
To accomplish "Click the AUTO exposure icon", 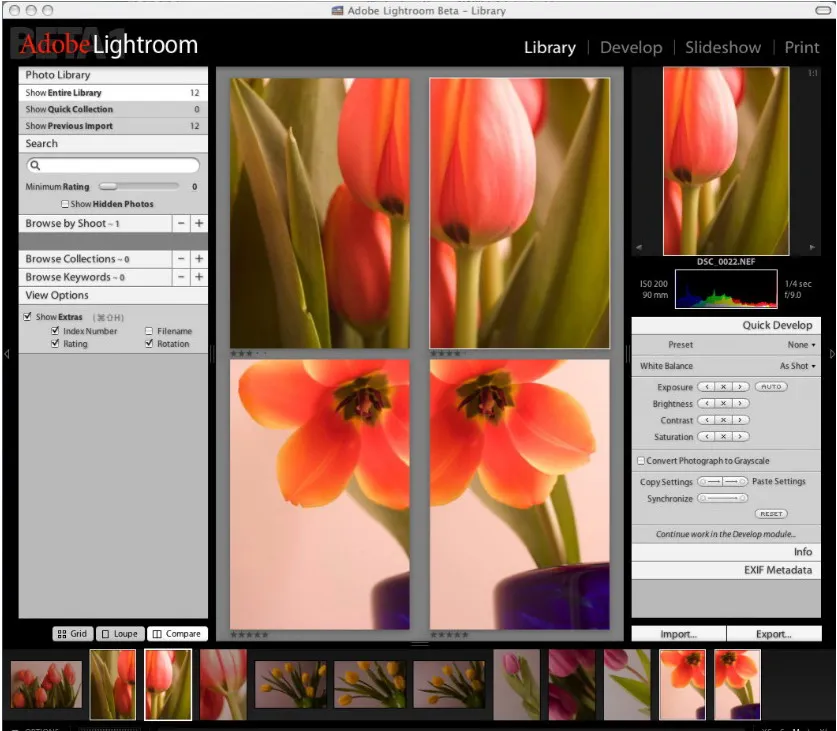I will pos(770,386).
